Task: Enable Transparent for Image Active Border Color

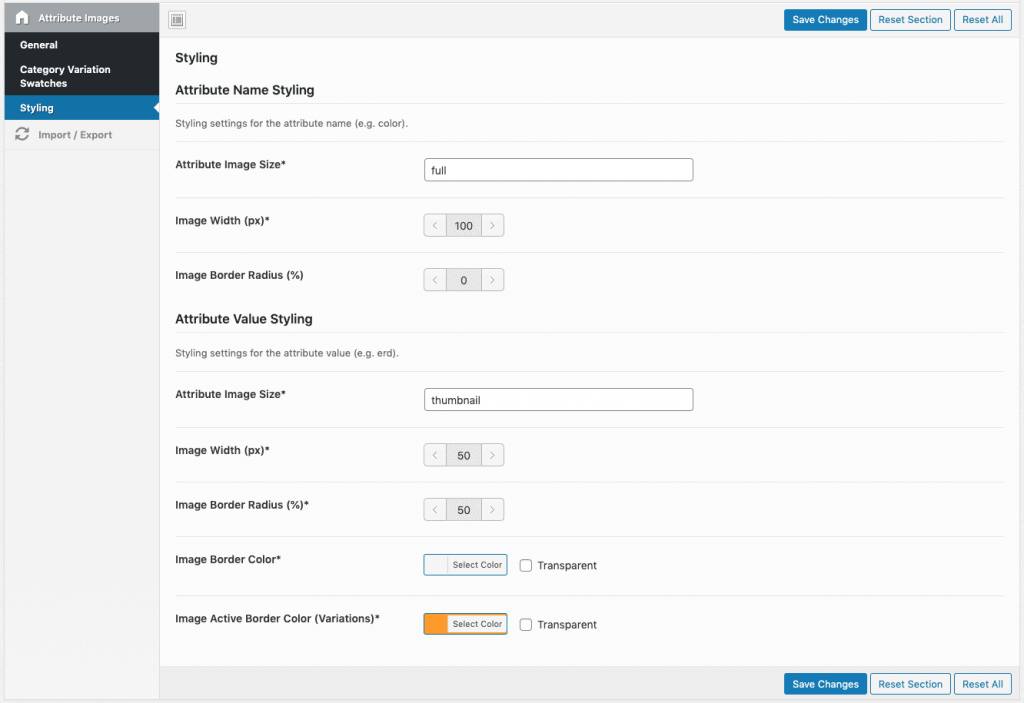Action: (x=526, y=624)
